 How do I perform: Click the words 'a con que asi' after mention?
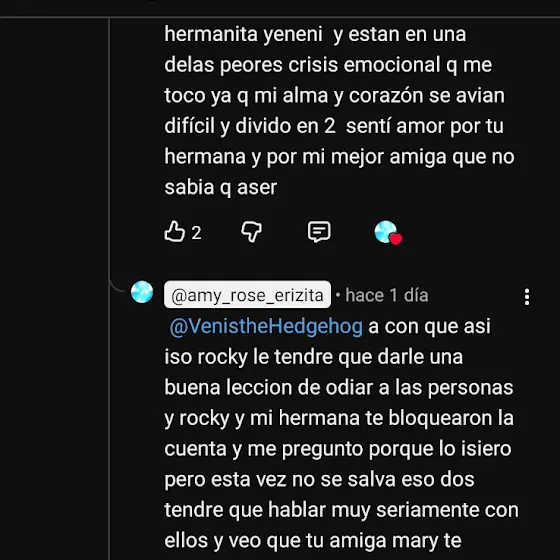pos(429,326)
